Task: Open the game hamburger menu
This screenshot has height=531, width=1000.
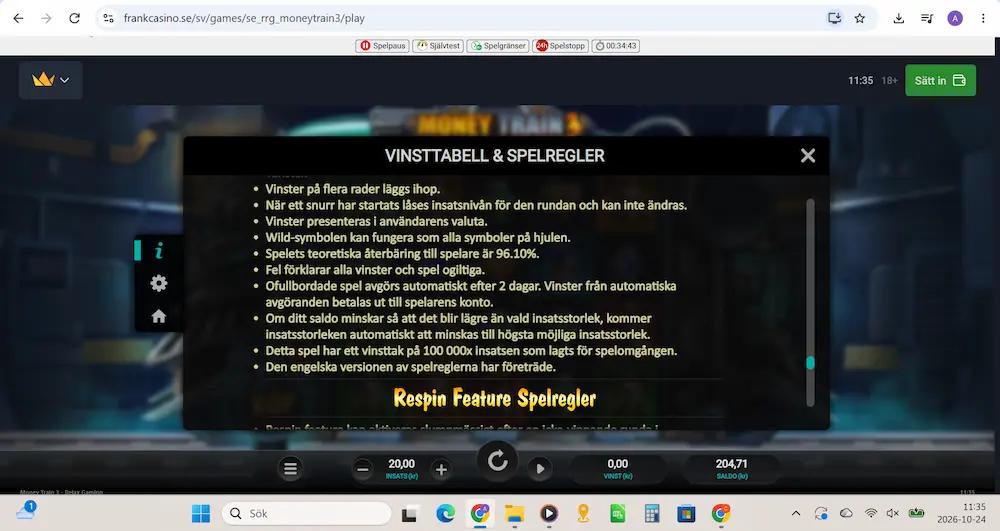Action: point(290,469)
